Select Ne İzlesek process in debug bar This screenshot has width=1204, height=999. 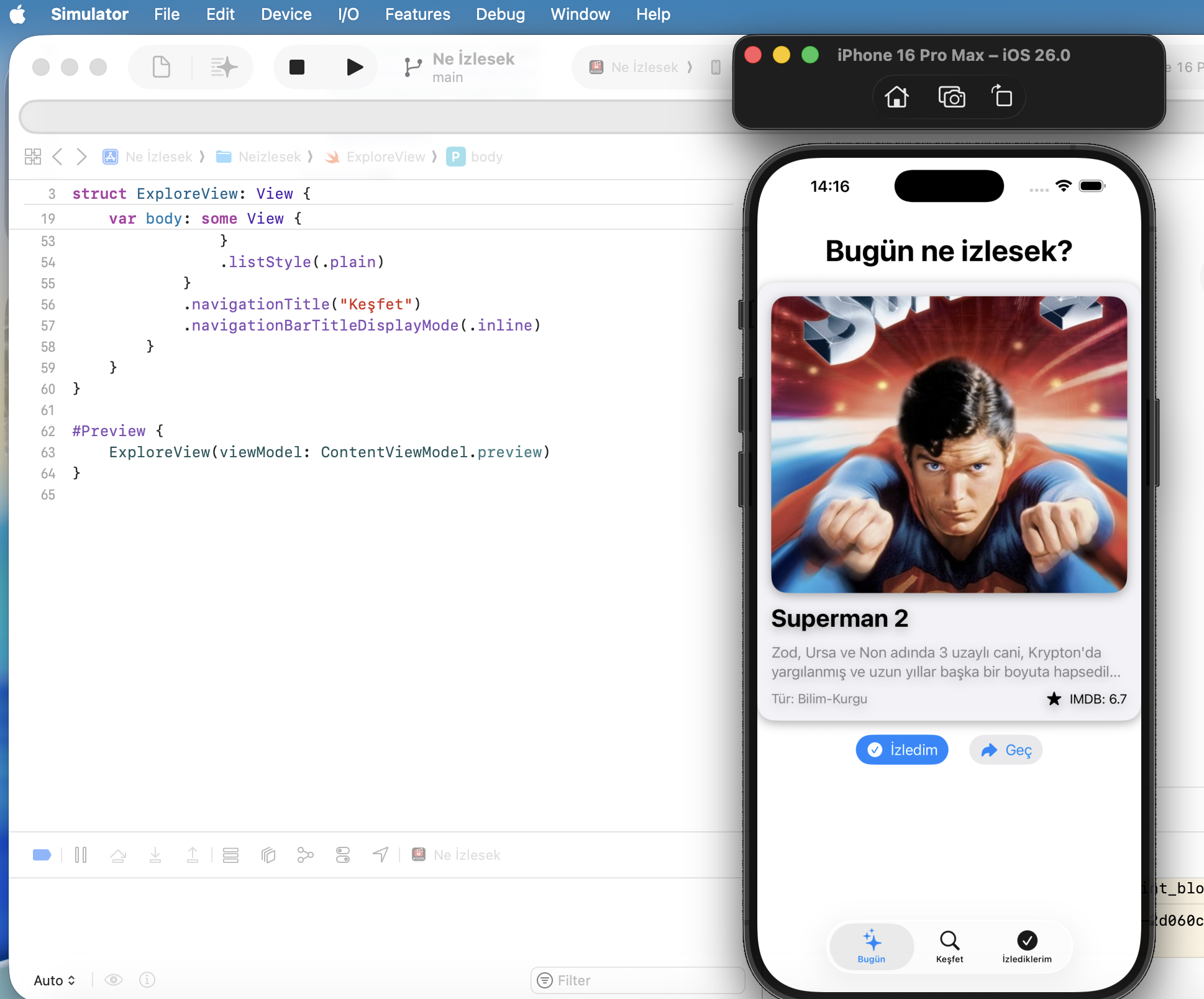(456, 855)
